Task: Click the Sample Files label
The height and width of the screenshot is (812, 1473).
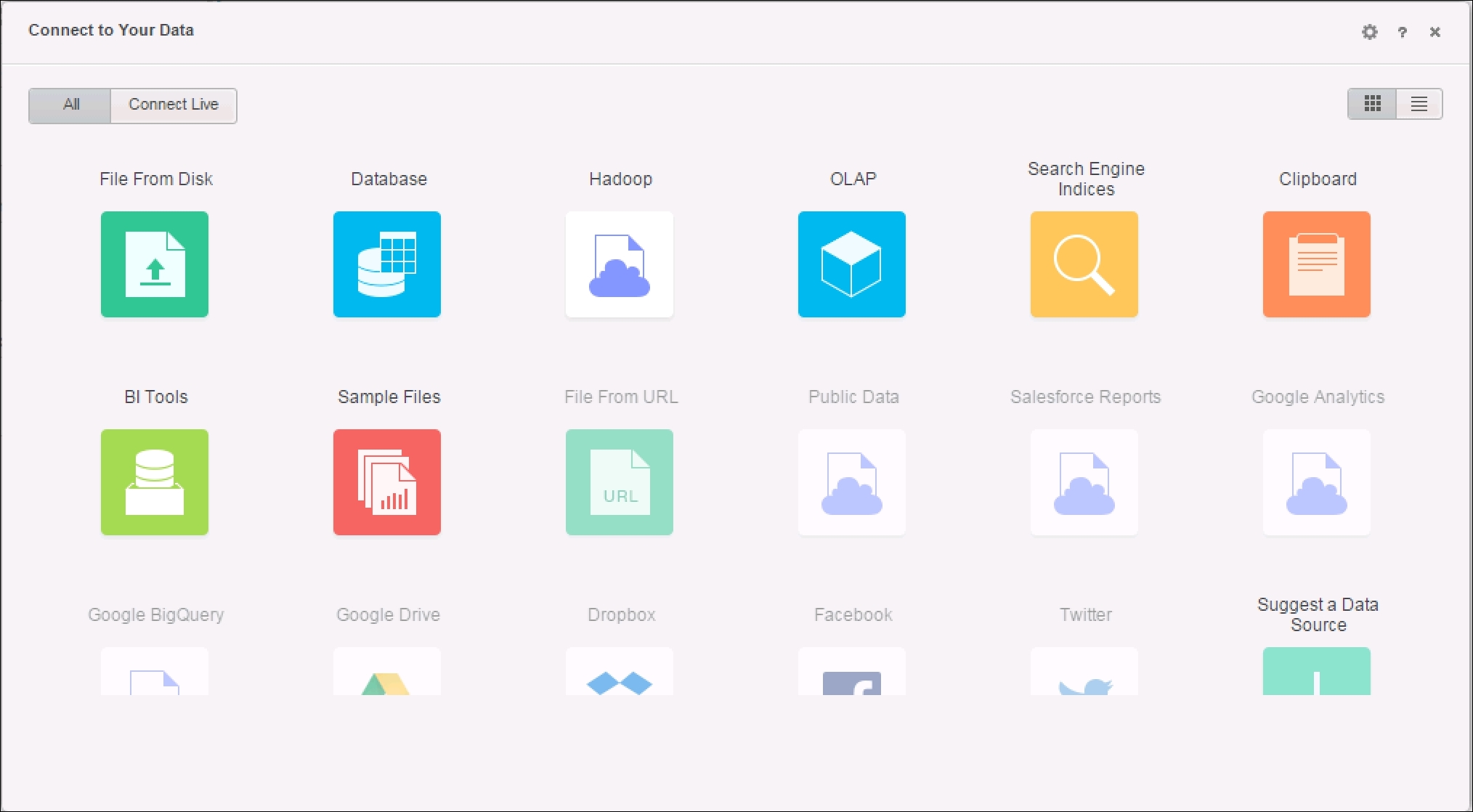Action: (389, 397)
